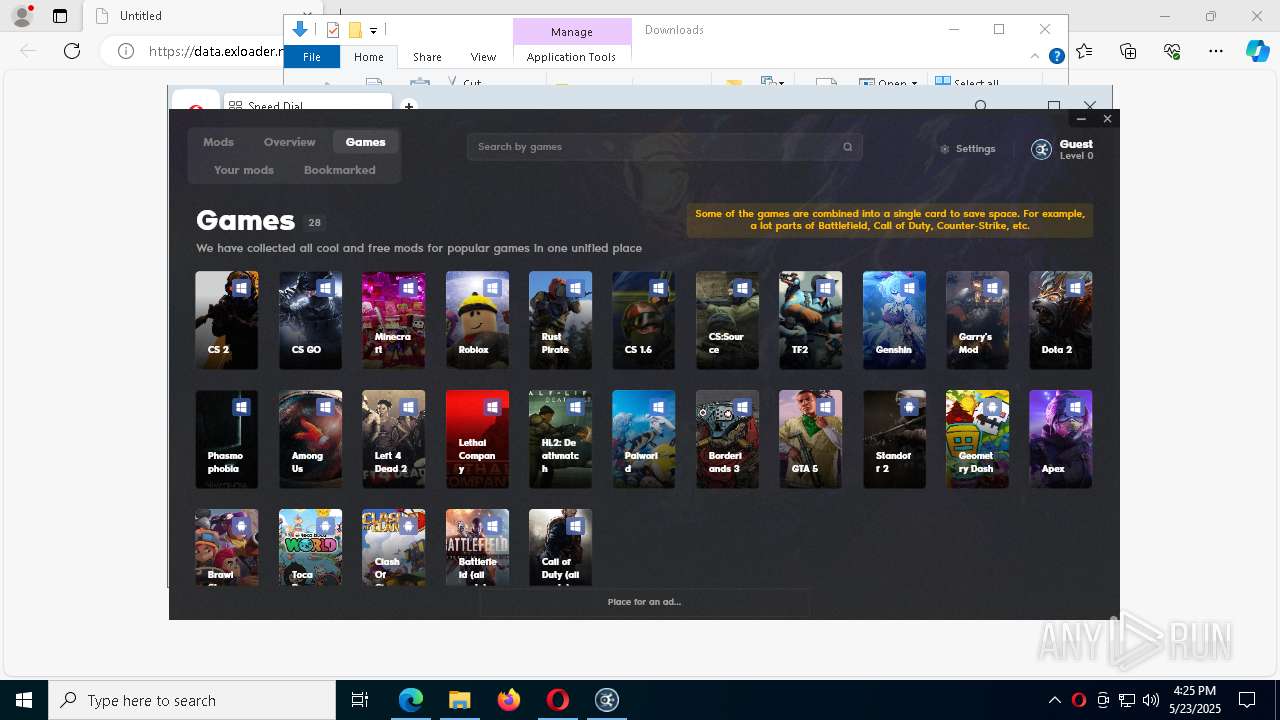
Task: Open the CS GO game card
Action: 310,320
